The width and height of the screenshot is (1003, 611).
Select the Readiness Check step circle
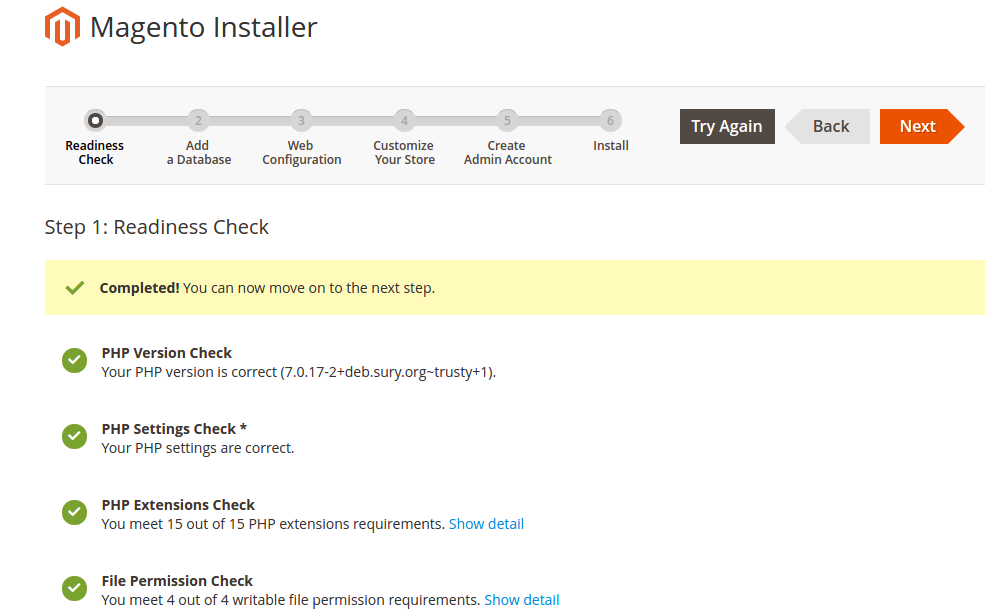[x=95, y=121]
